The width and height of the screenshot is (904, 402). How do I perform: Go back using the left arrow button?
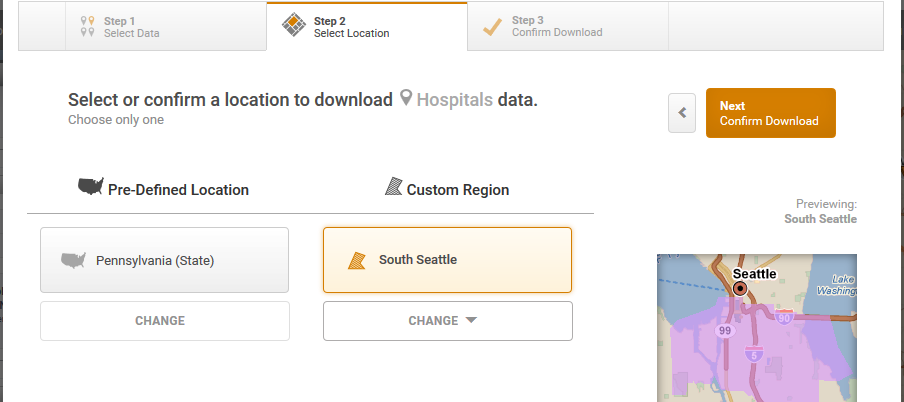682,113
